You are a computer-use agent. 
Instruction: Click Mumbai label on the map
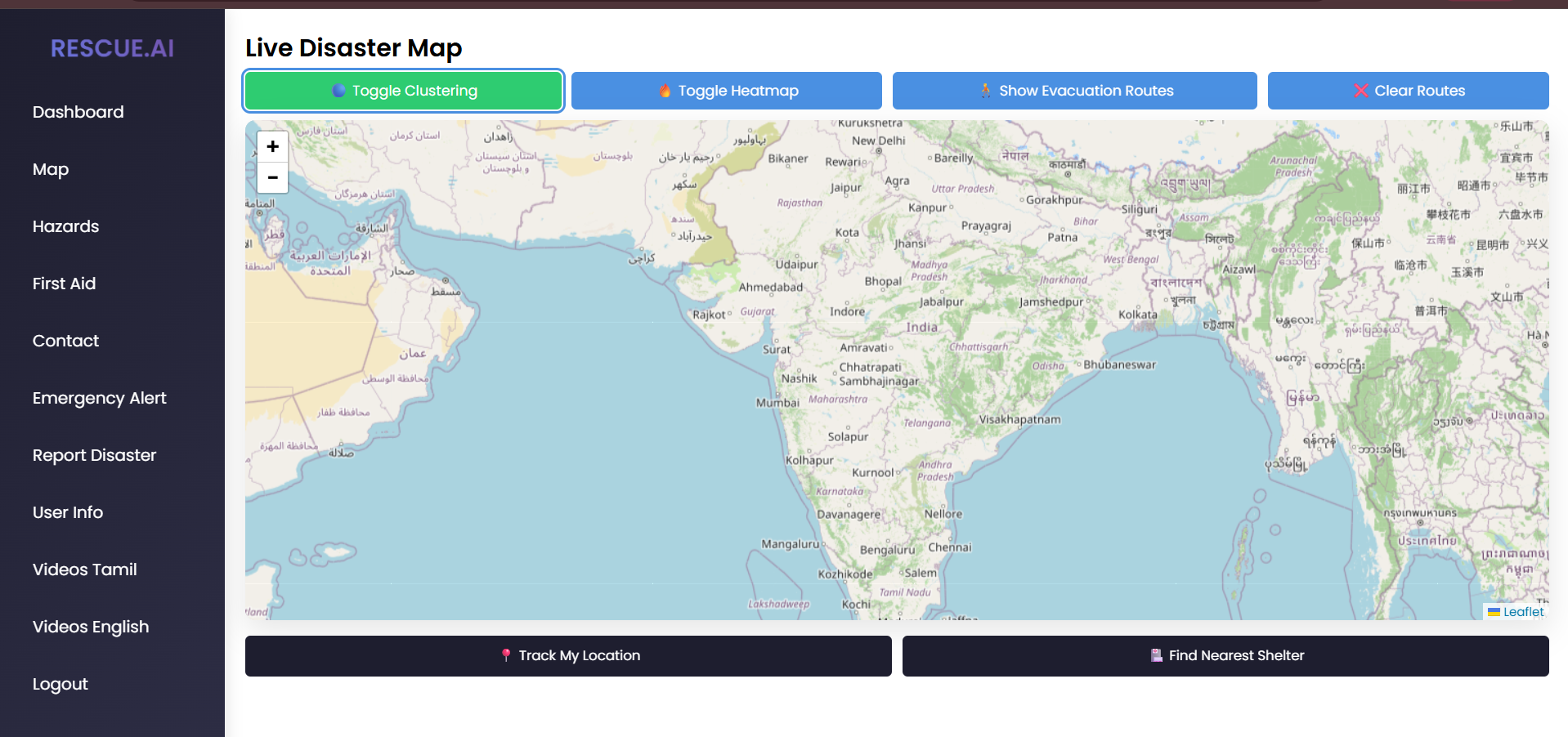click(x=777, y=403)
